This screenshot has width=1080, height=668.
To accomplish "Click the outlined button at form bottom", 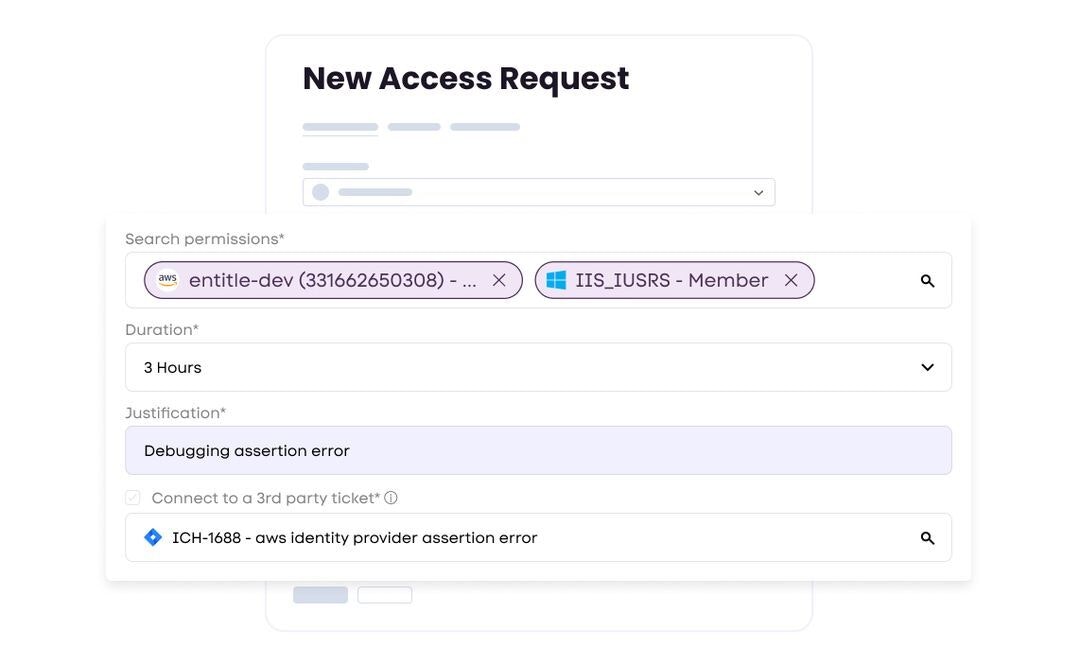I will click(x=385, y=595).
